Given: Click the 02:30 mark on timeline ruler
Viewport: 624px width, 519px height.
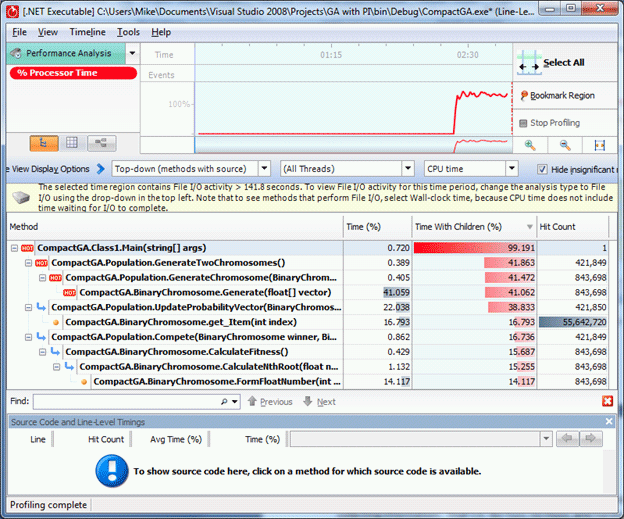Looking at the screenshot, I should coord(468,55).
